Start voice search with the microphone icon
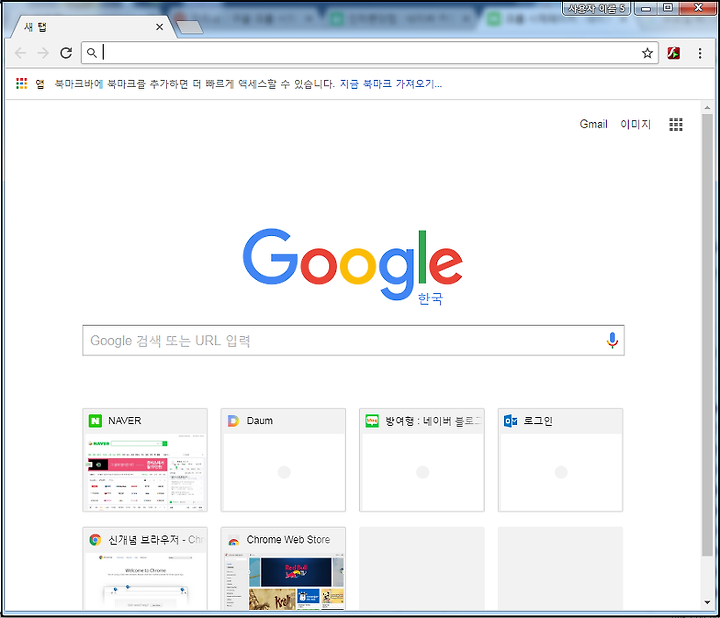This screenshot has height=618, width=720. pyautogui.click(x=612, y=341)
